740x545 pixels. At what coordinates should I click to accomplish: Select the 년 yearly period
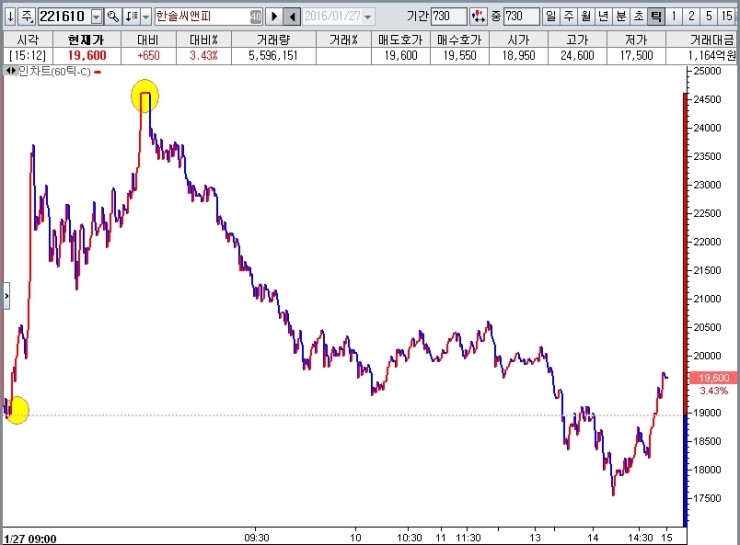(x=603, y=17)
